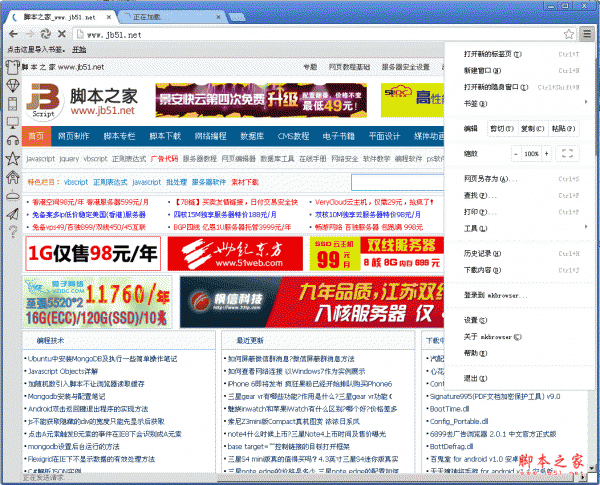
Task: Click the question mark sidebar icon
Action: [13, 232]
